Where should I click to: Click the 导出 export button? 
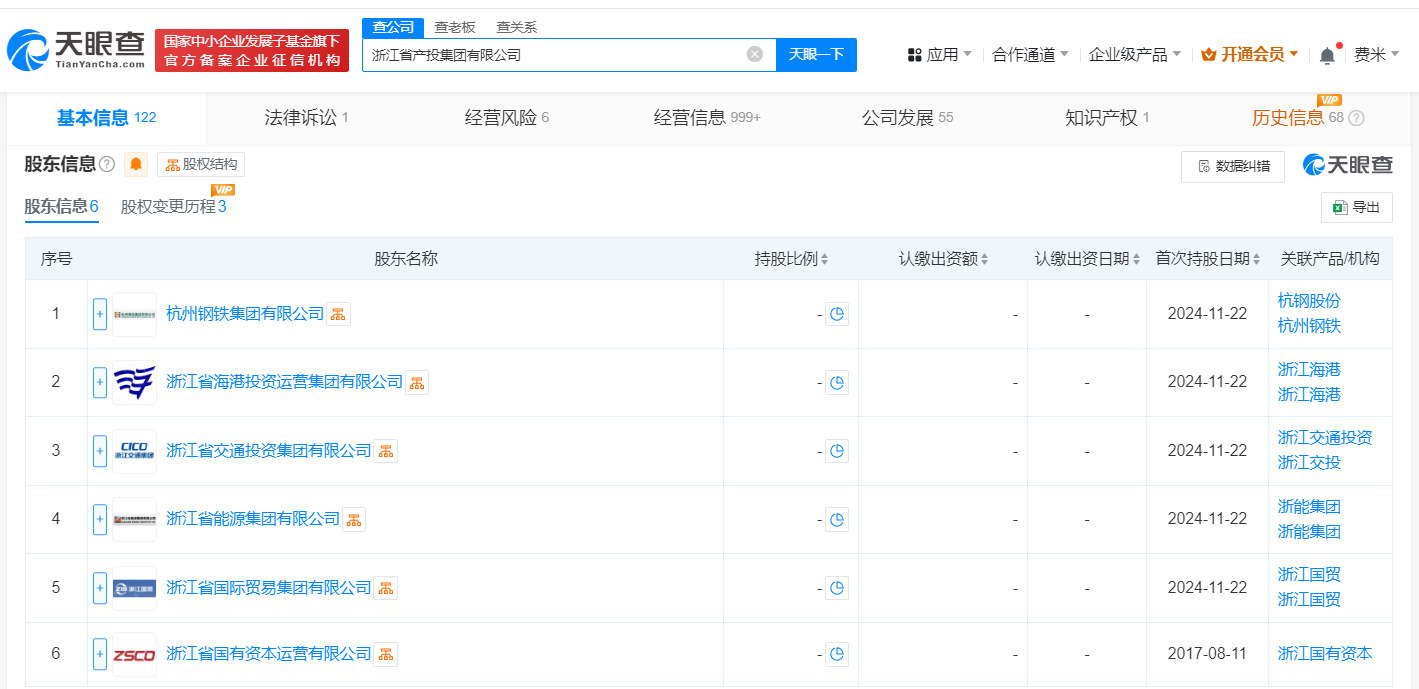1356,207
